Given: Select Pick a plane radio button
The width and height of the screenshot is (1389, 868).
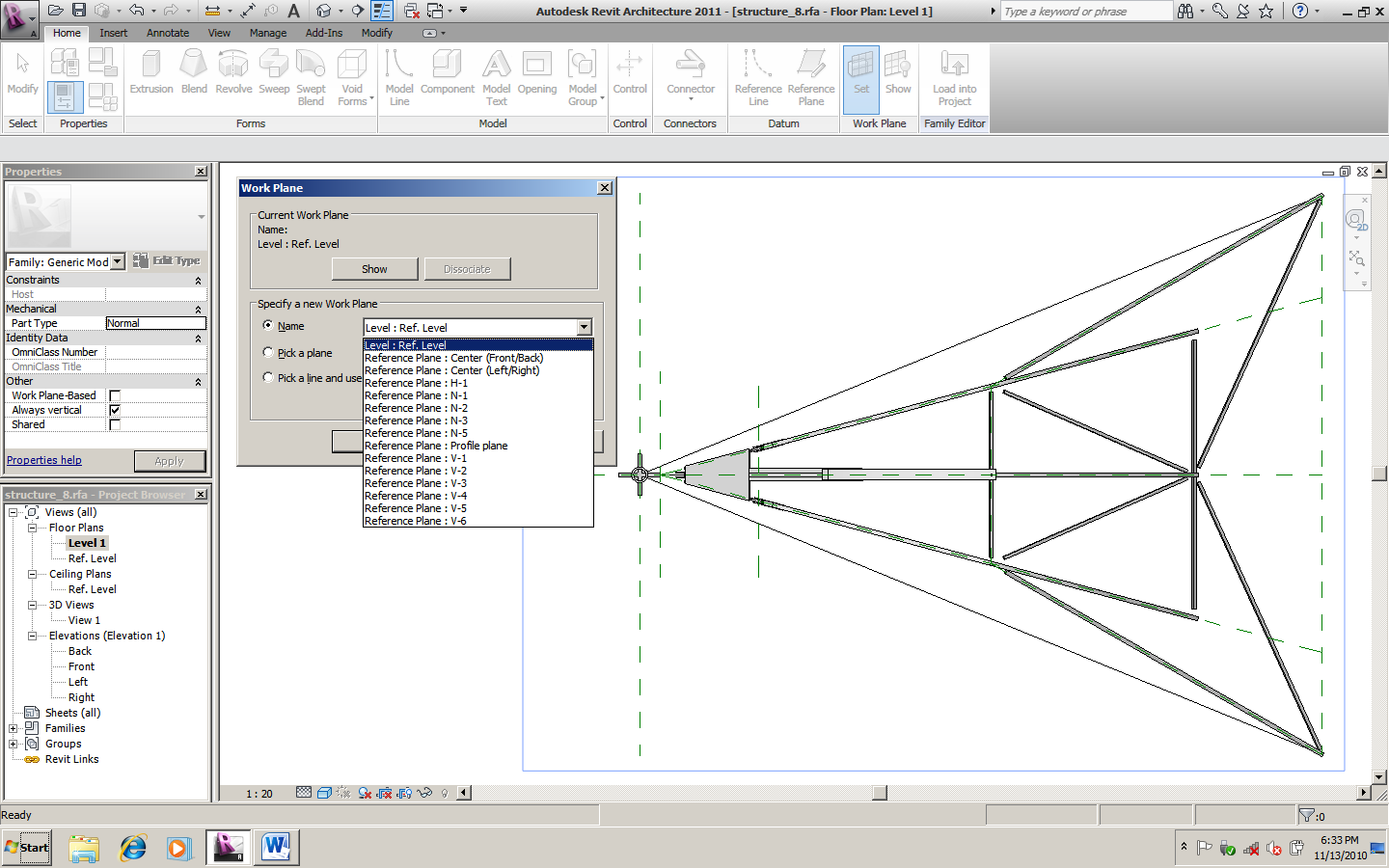Looking at the screenshot, I should click(268, 352).
